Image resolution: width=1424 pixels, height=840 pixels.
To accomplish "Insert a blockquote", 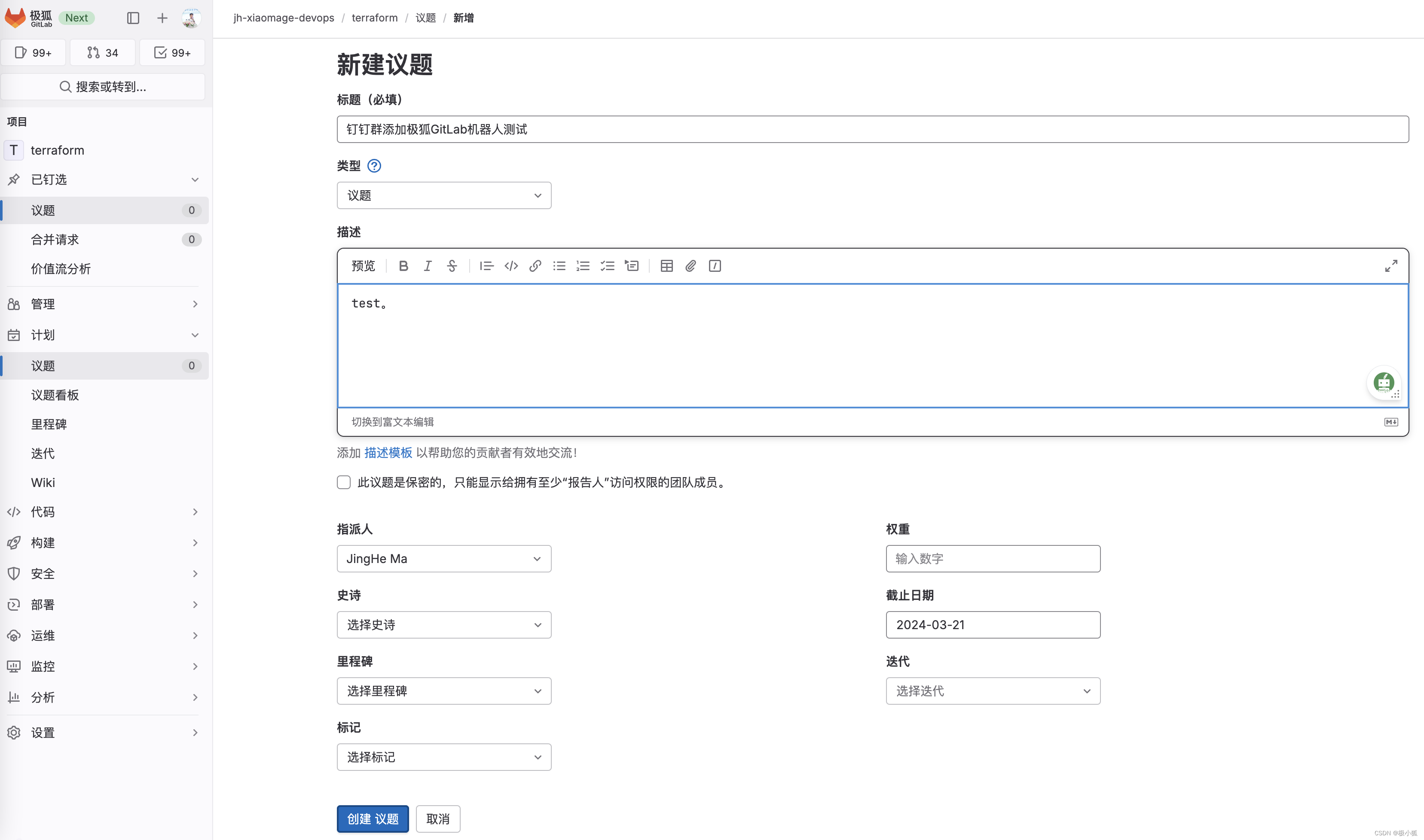I will tap(486, 266).
